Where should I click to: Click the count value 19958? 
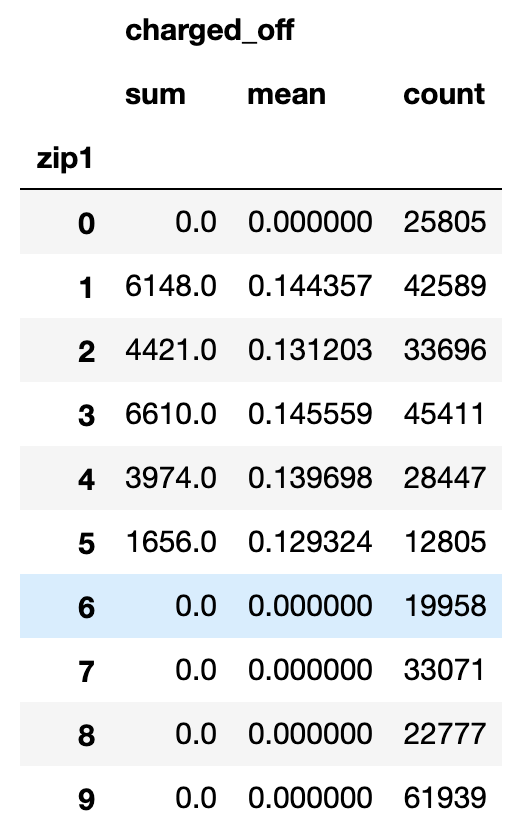[445, 606]
